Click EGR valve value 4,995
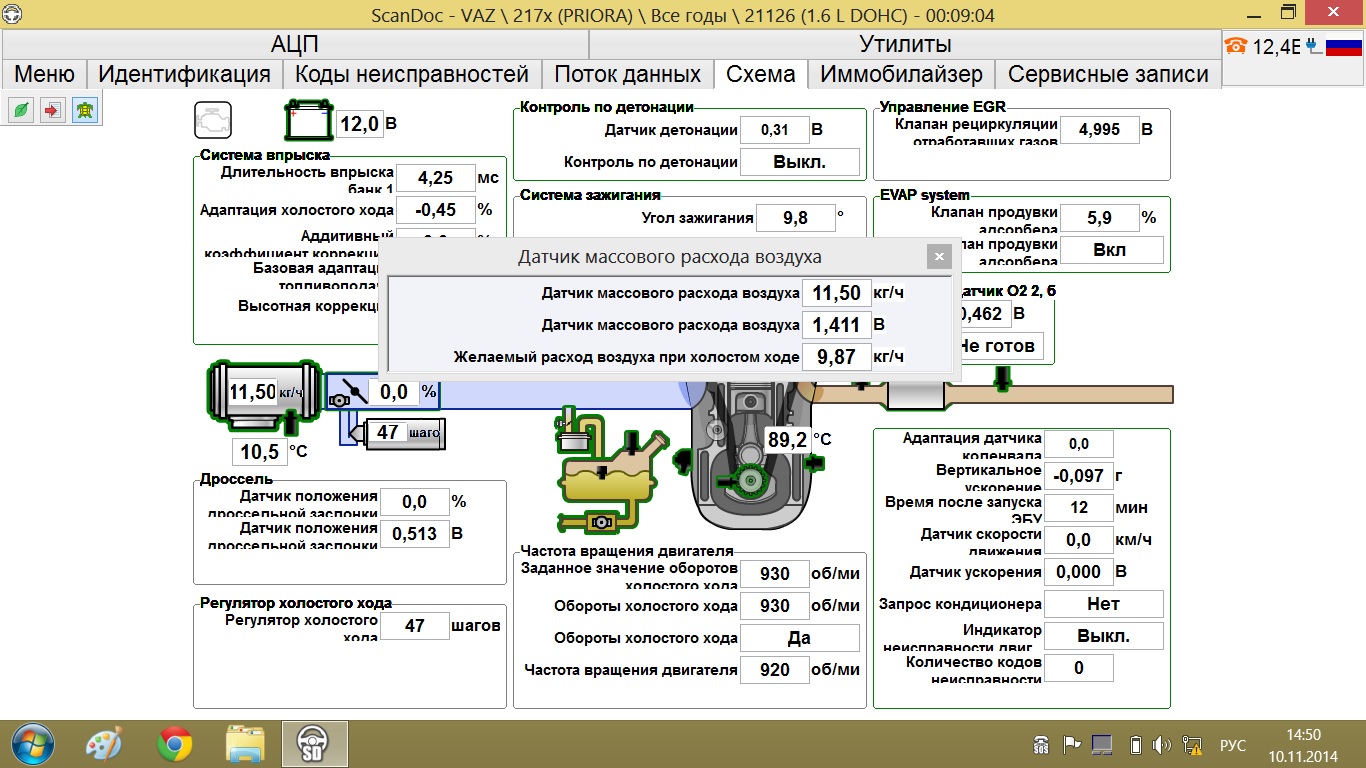The height and width of the screenshot is (768, 1366). [1099, 129]
